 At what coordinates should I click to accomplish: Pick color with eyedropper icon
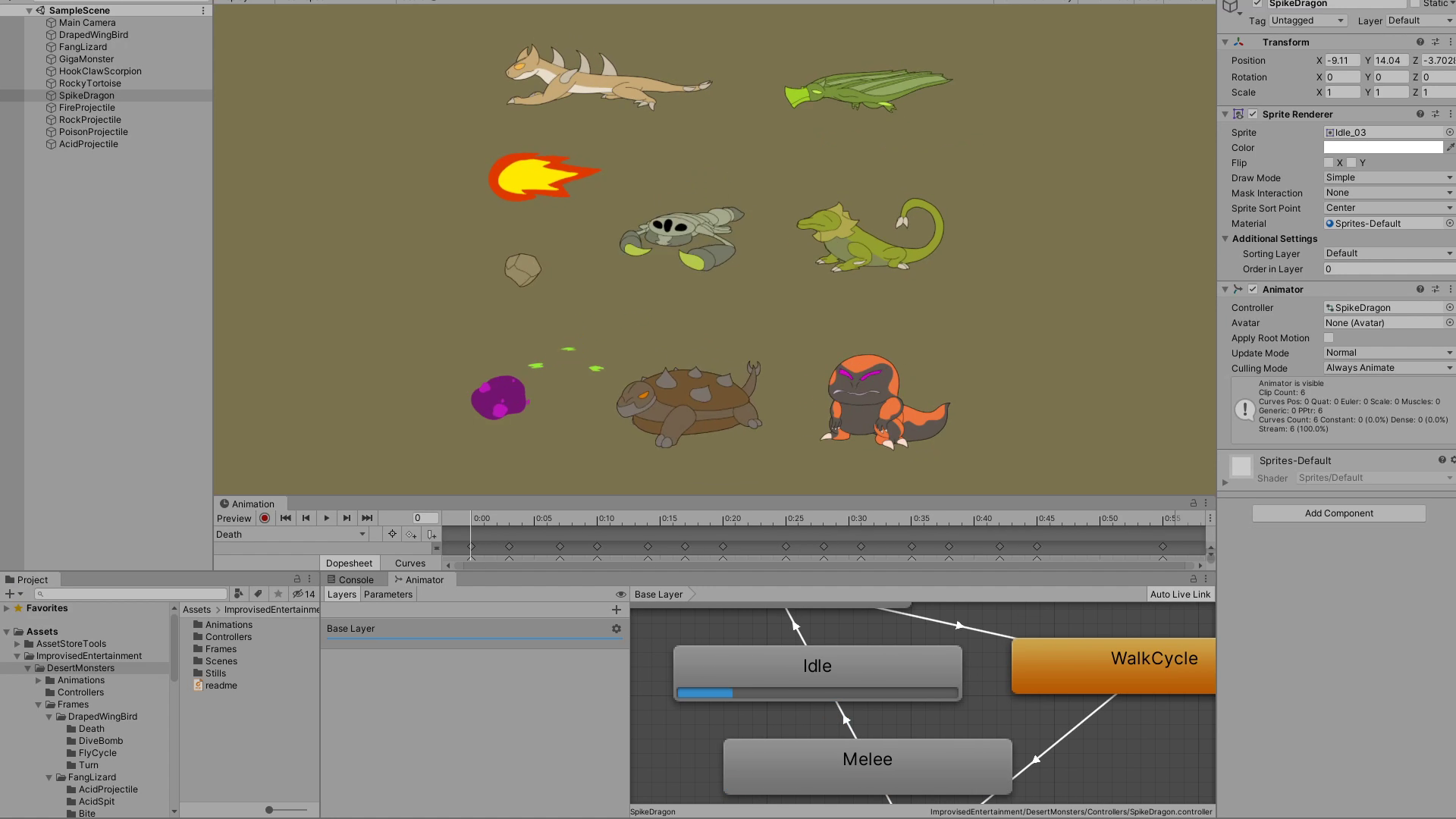point(1450,148)
